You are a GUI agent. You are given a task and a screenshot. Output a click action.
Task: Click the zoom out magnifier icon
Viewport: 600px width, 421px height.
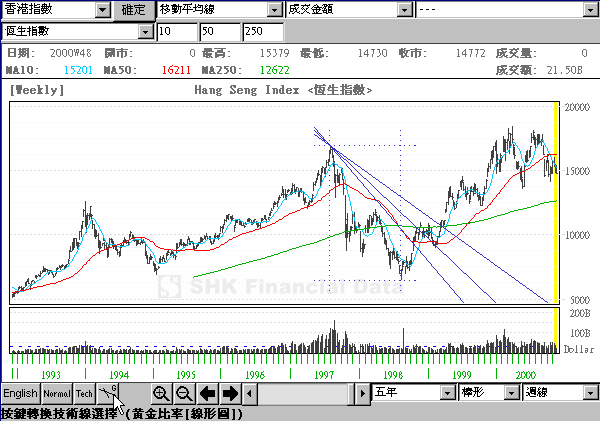tap(184, 393)
